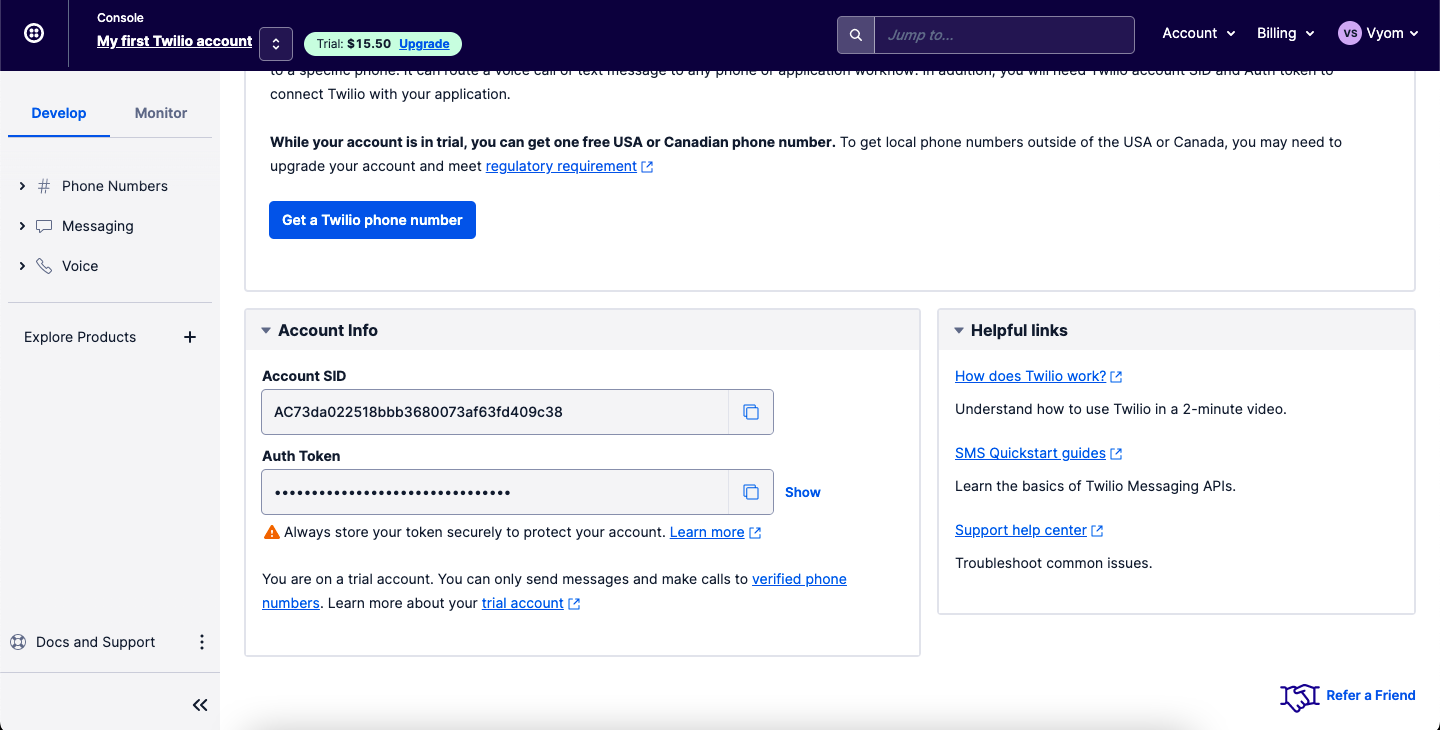
Task: Open Messaging in sidebar
Action: pos(98,226)
